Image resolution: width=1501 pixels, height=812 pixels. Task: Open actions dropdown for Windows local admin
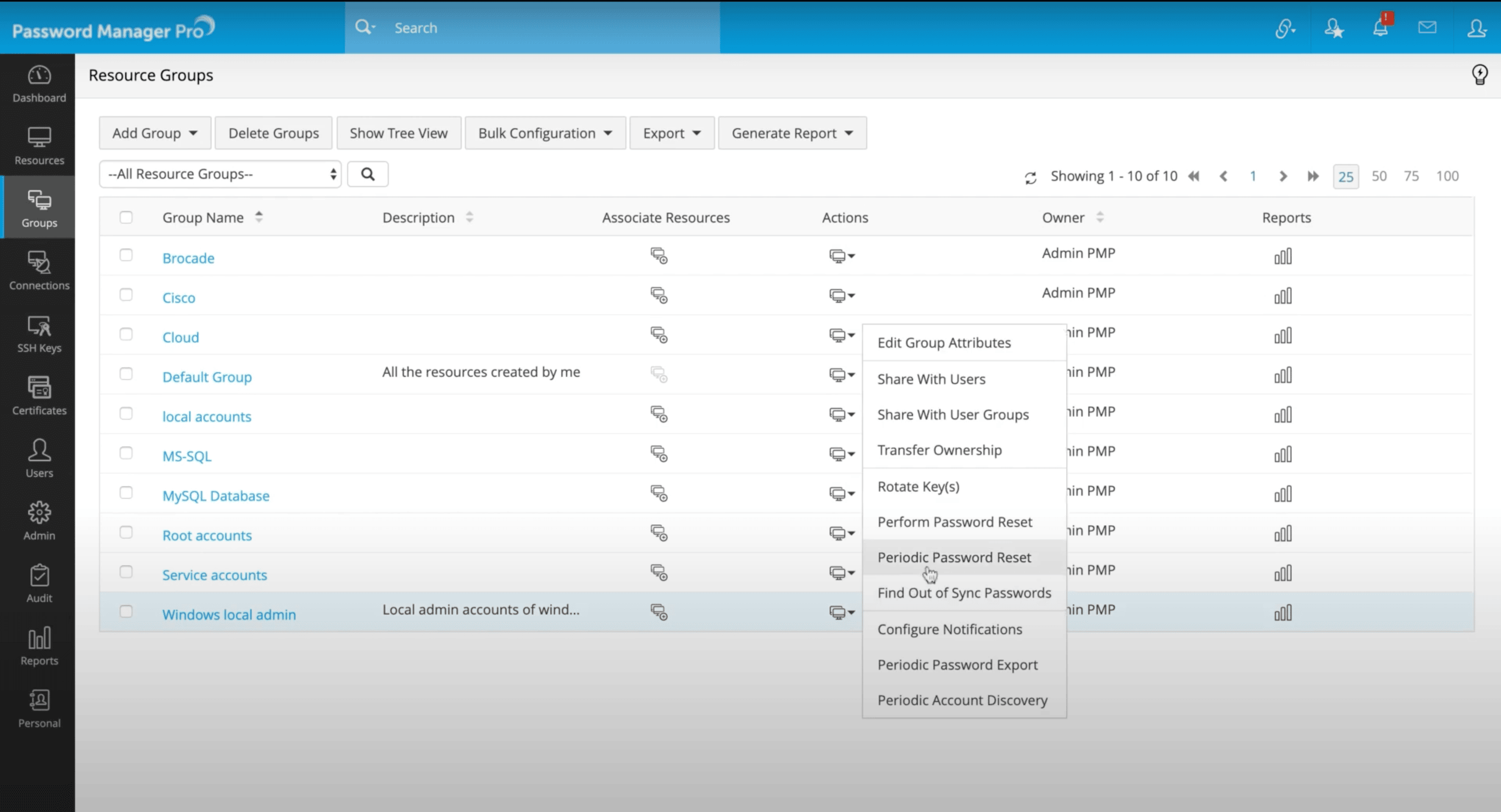pos(842,612)
